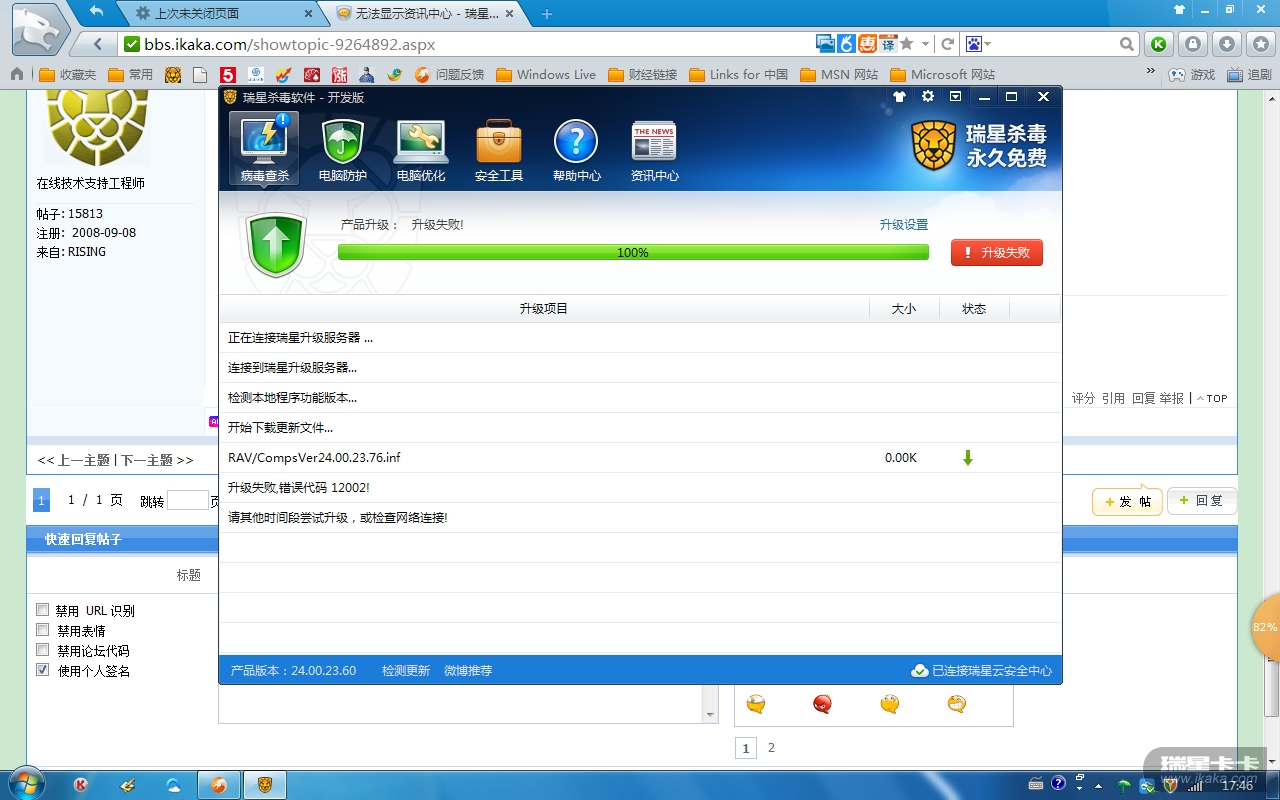Open the Windows Live bookmarks folder
The width and height of the screenshot is (1280, 800).
click(x=545, y=74)
